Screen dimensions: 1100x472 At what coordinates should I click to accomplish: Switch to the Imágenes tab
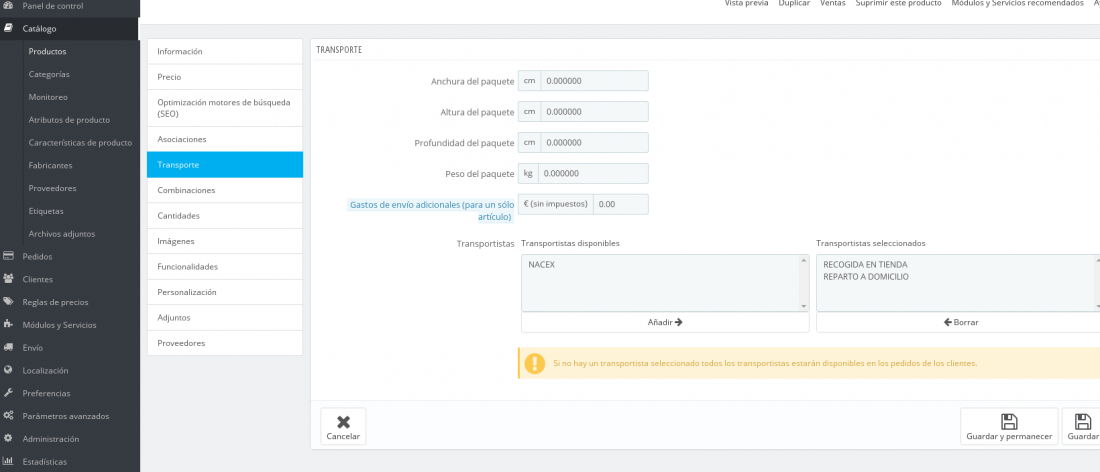(224, 241)
